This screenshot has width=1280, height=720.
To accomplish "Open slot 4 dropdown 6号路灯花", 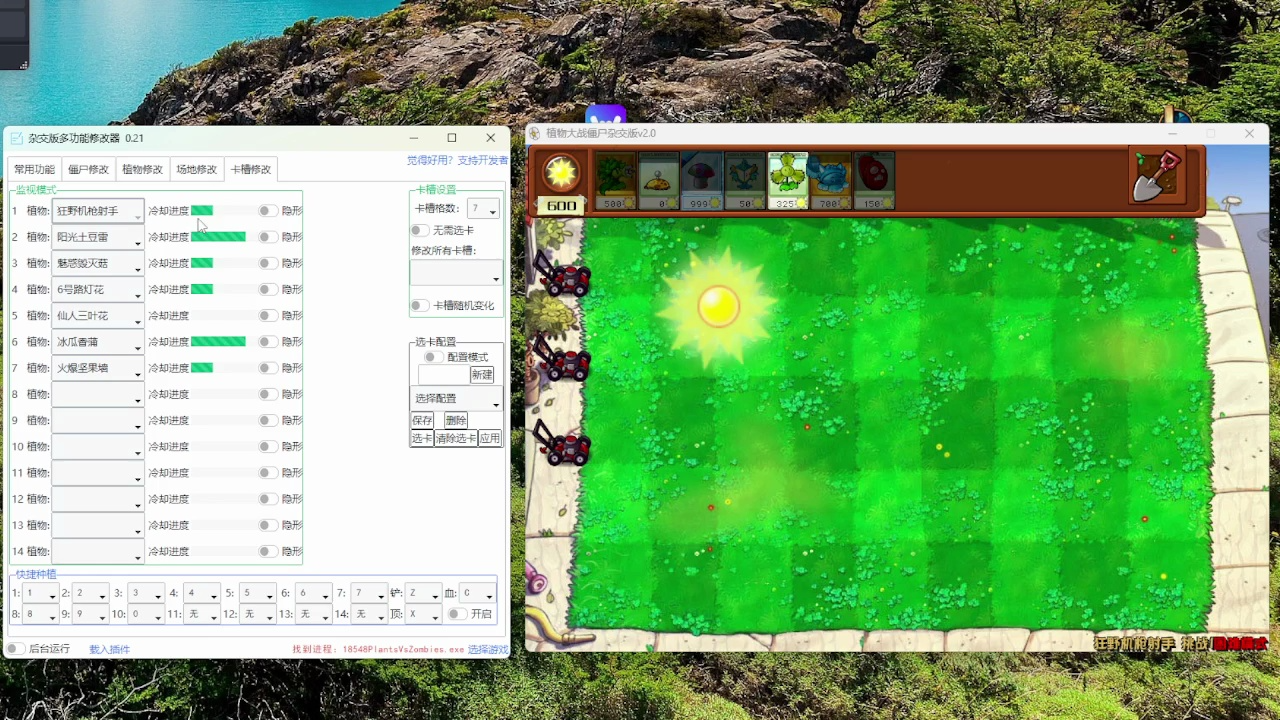I will click(98, 290).
